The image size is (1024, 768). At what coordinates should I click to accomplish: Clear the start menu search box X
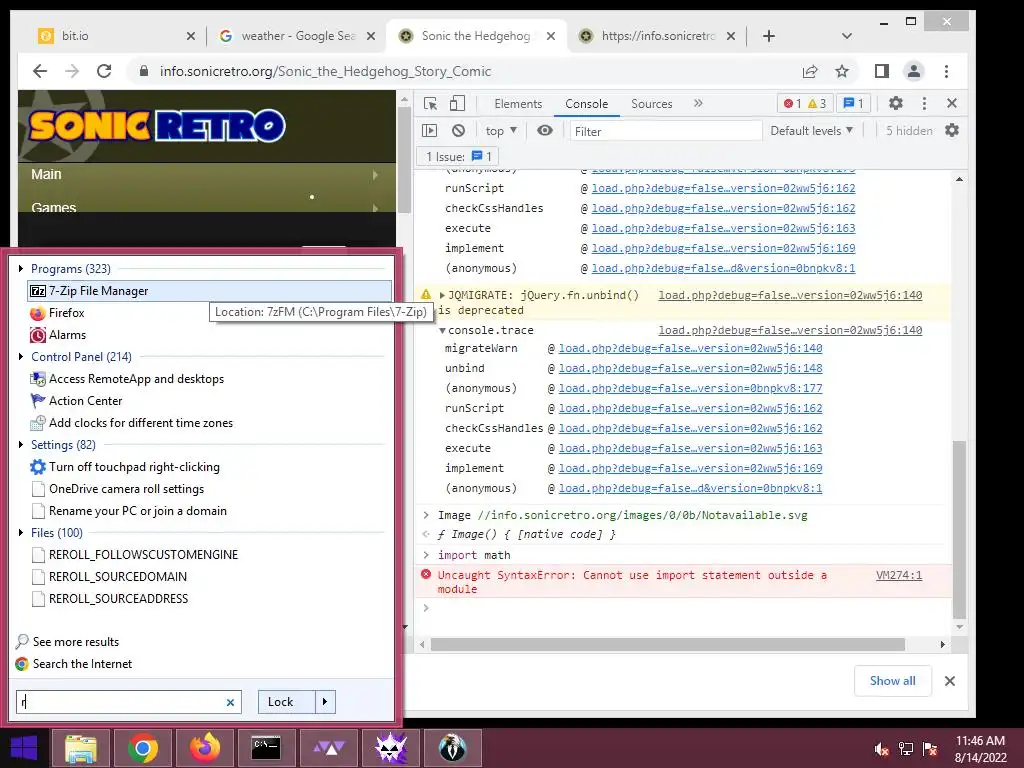coord(230,703)
